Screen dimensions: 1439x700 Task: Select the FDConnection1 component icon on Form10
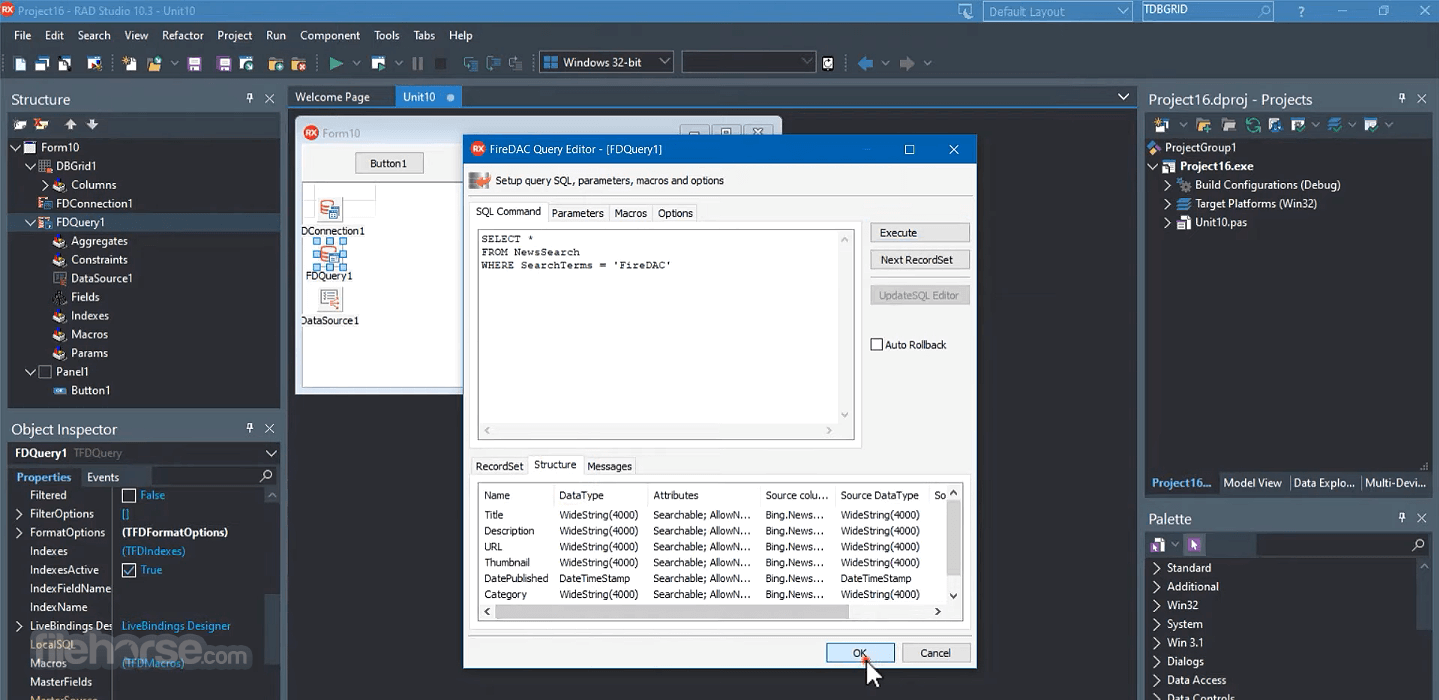point(330,209)
